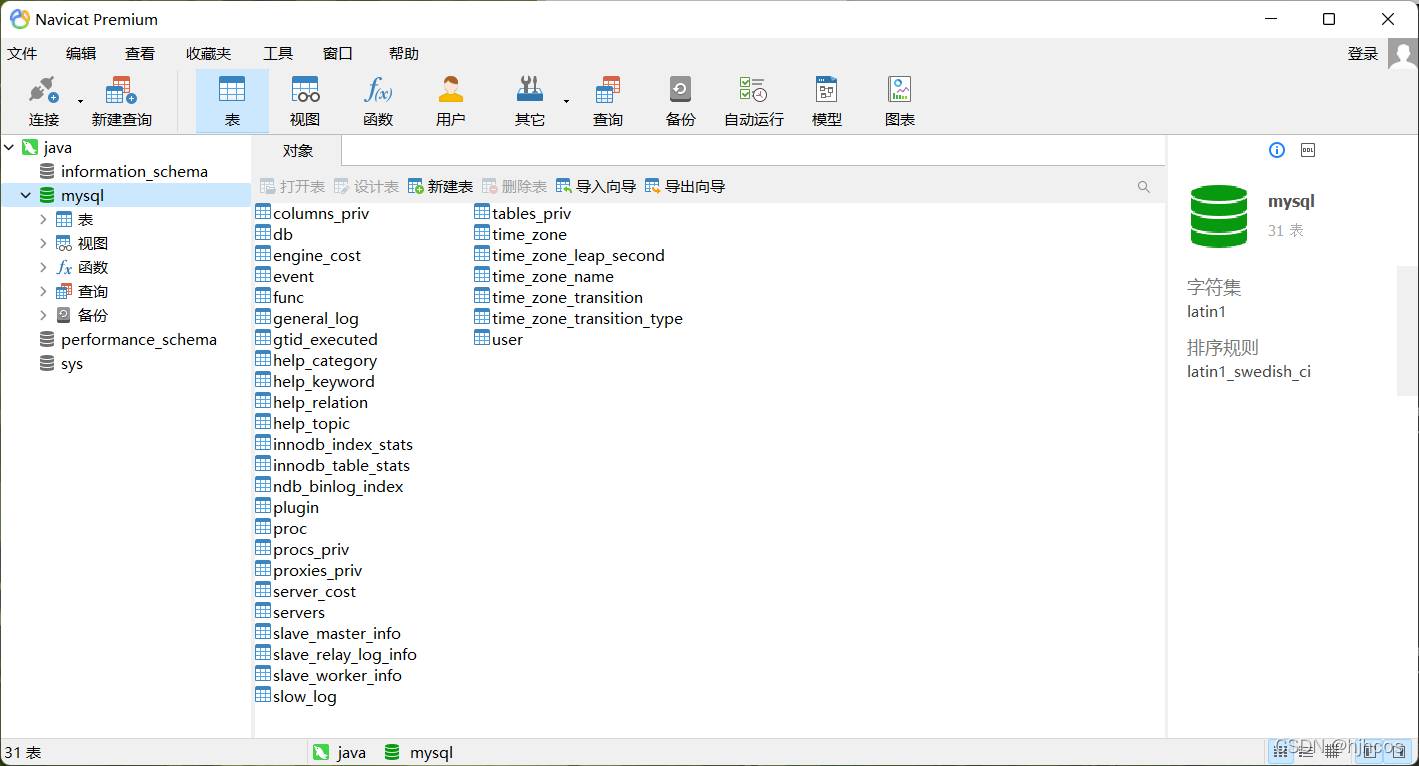1419x766 pixels.
Task: Expand the 备份 (Backups) tree node
Action: 43,316
